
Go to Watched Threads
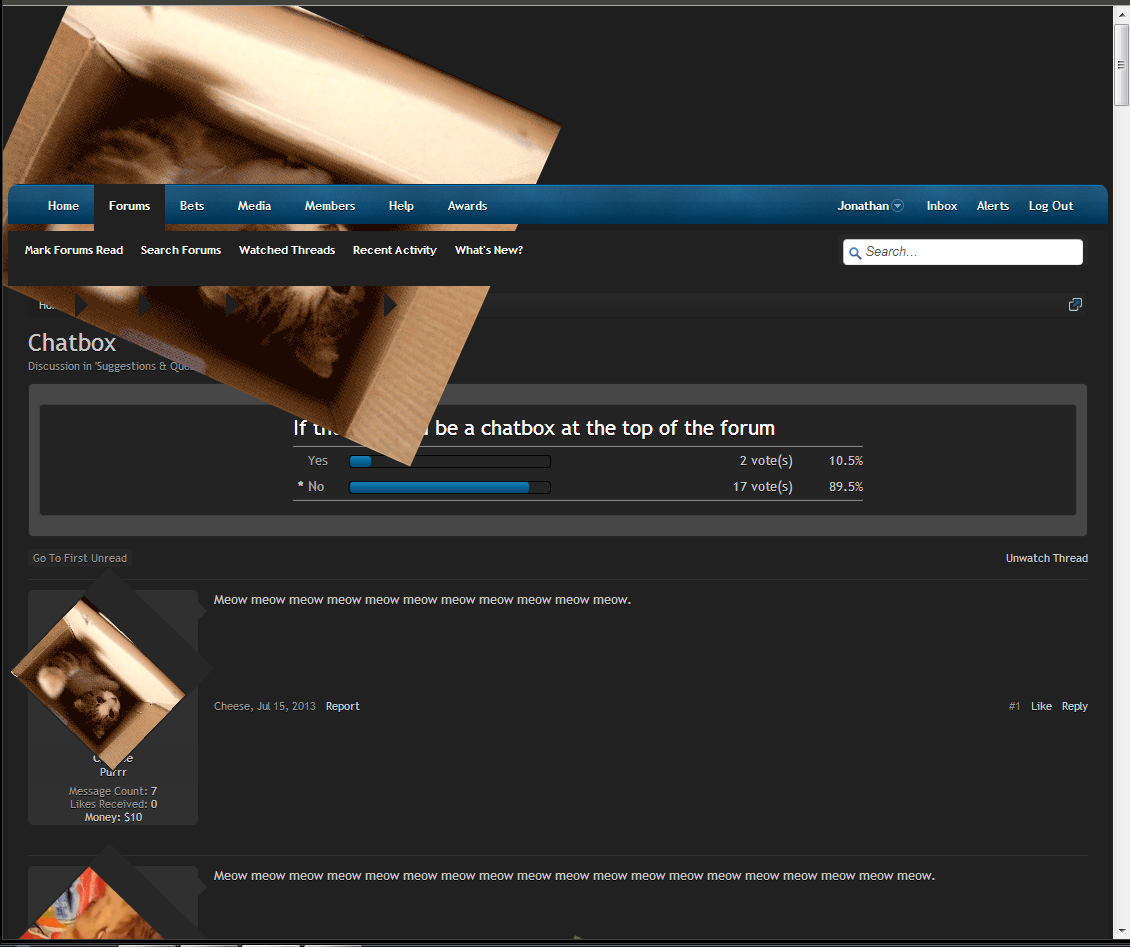click(x=287, y=250)
